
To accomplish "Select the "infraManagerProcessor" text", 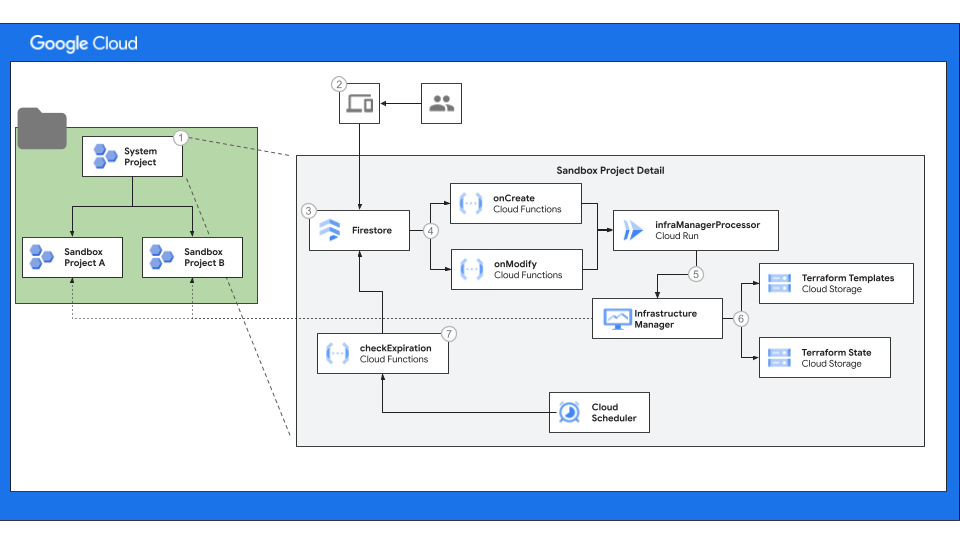I will coord(707,225).
